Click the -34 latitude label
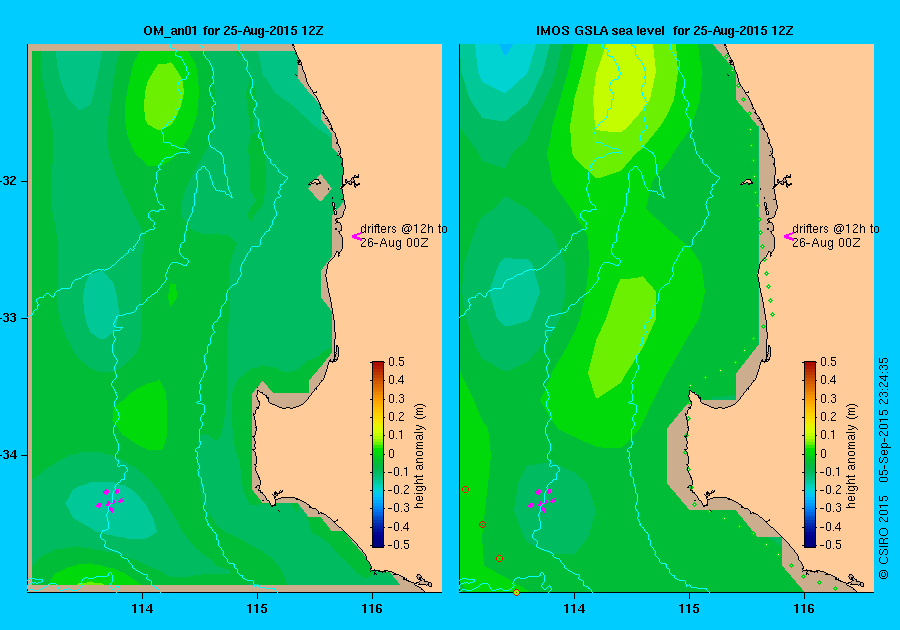900x630 pixels. (x=9, y=455)
